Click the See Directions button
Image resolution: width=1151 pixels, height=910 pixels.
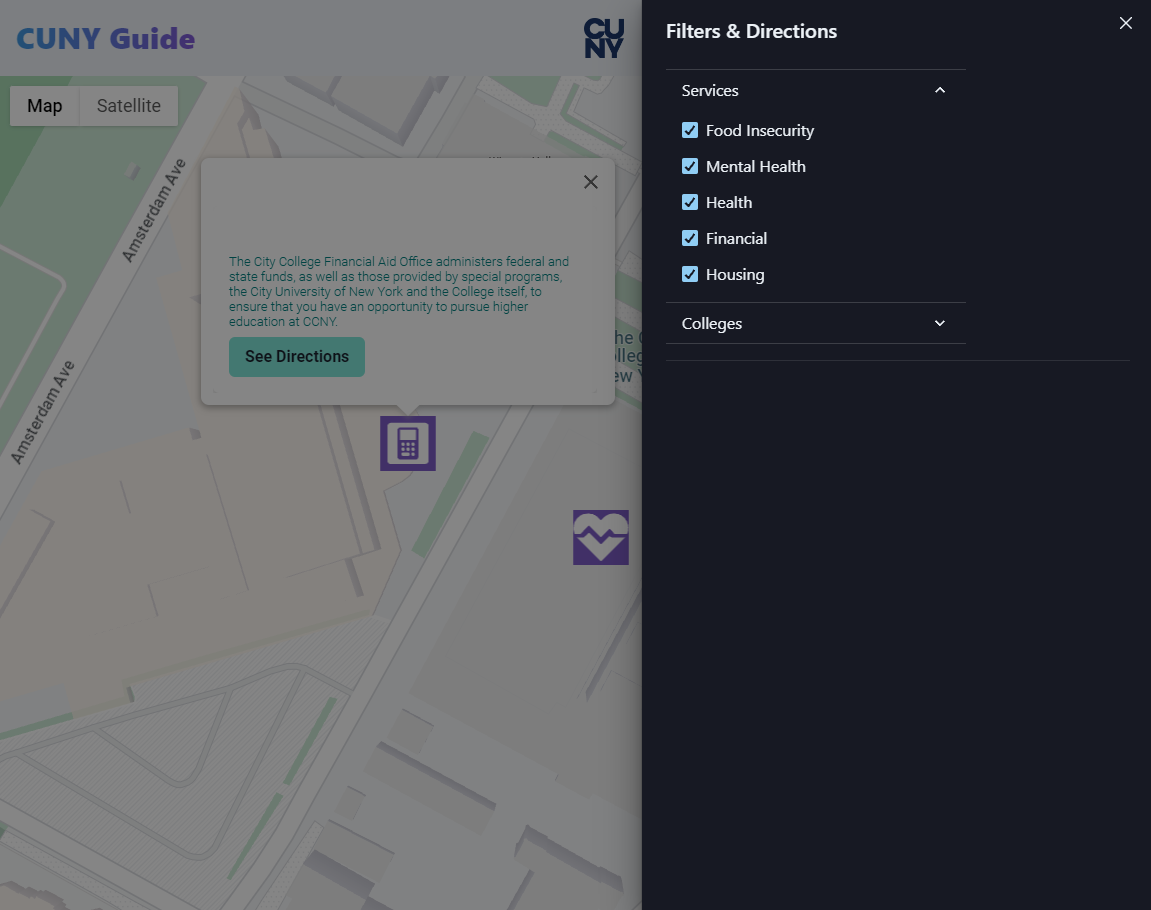click(x=297, y=357)
